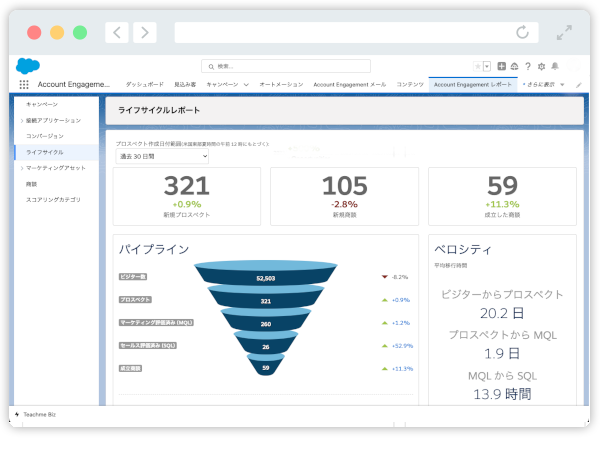Image resolution: width=600 pixels, height=449 pixels.
Task: Click the 1.9 日 velocity value
Action: [502, 354]
